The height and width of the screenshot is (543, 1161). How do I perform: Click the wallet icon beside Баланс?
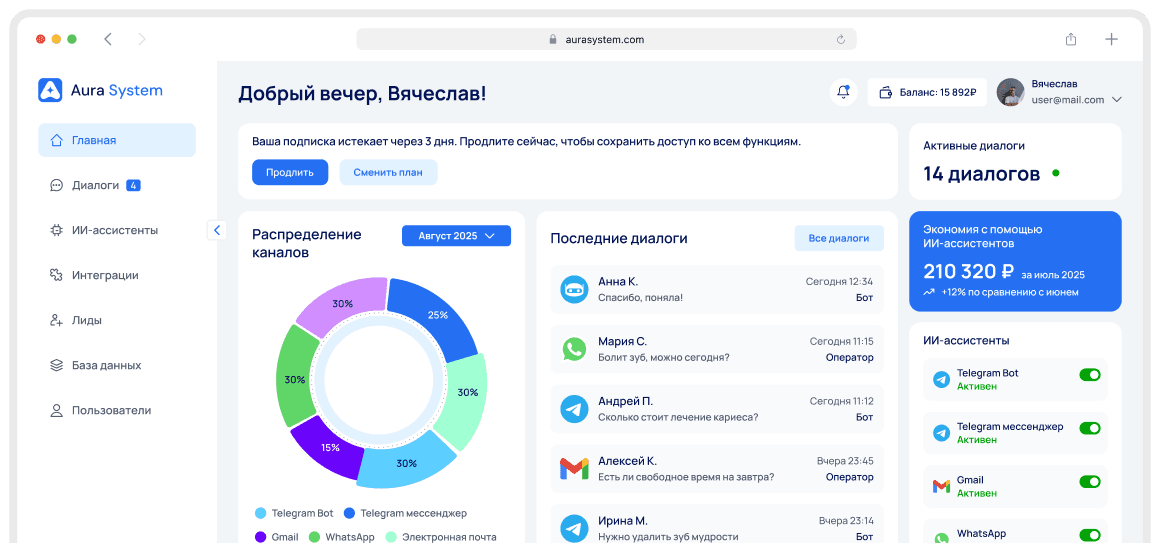[x=885, y=93]
